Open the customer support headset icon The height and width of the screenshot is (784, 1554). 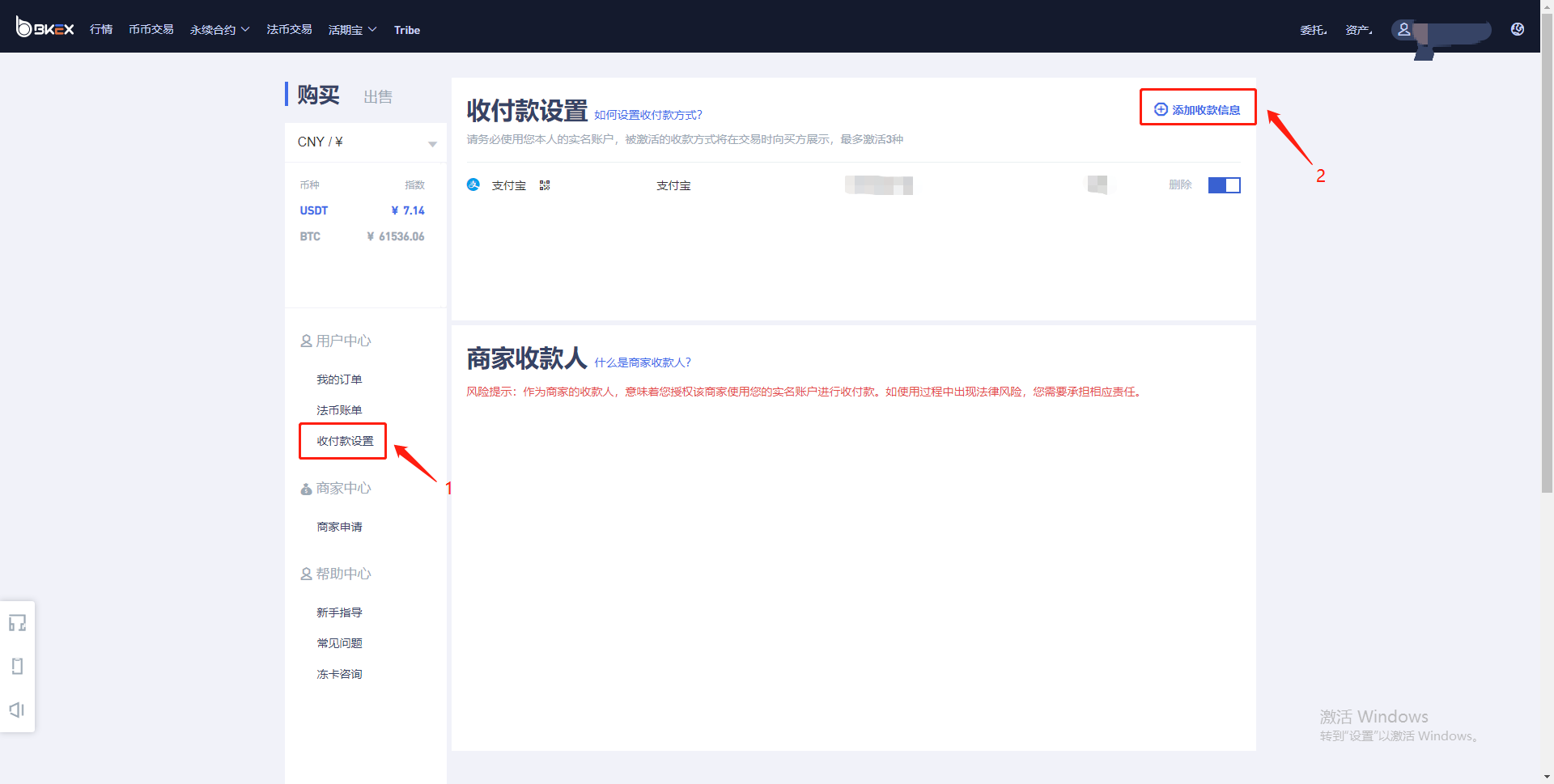tap(17, 623)
